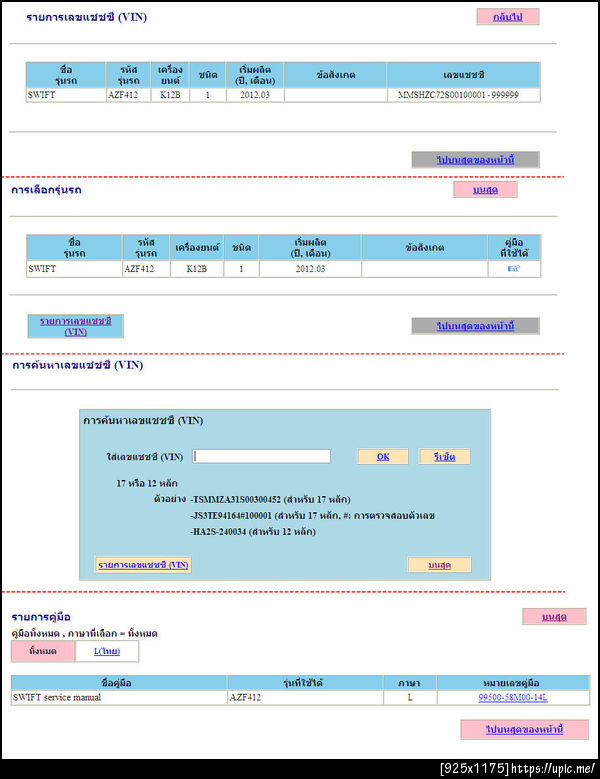Click the pointing hand icon in SWIFT row
Screen dimensions: 600x779
tap(514, 269)
